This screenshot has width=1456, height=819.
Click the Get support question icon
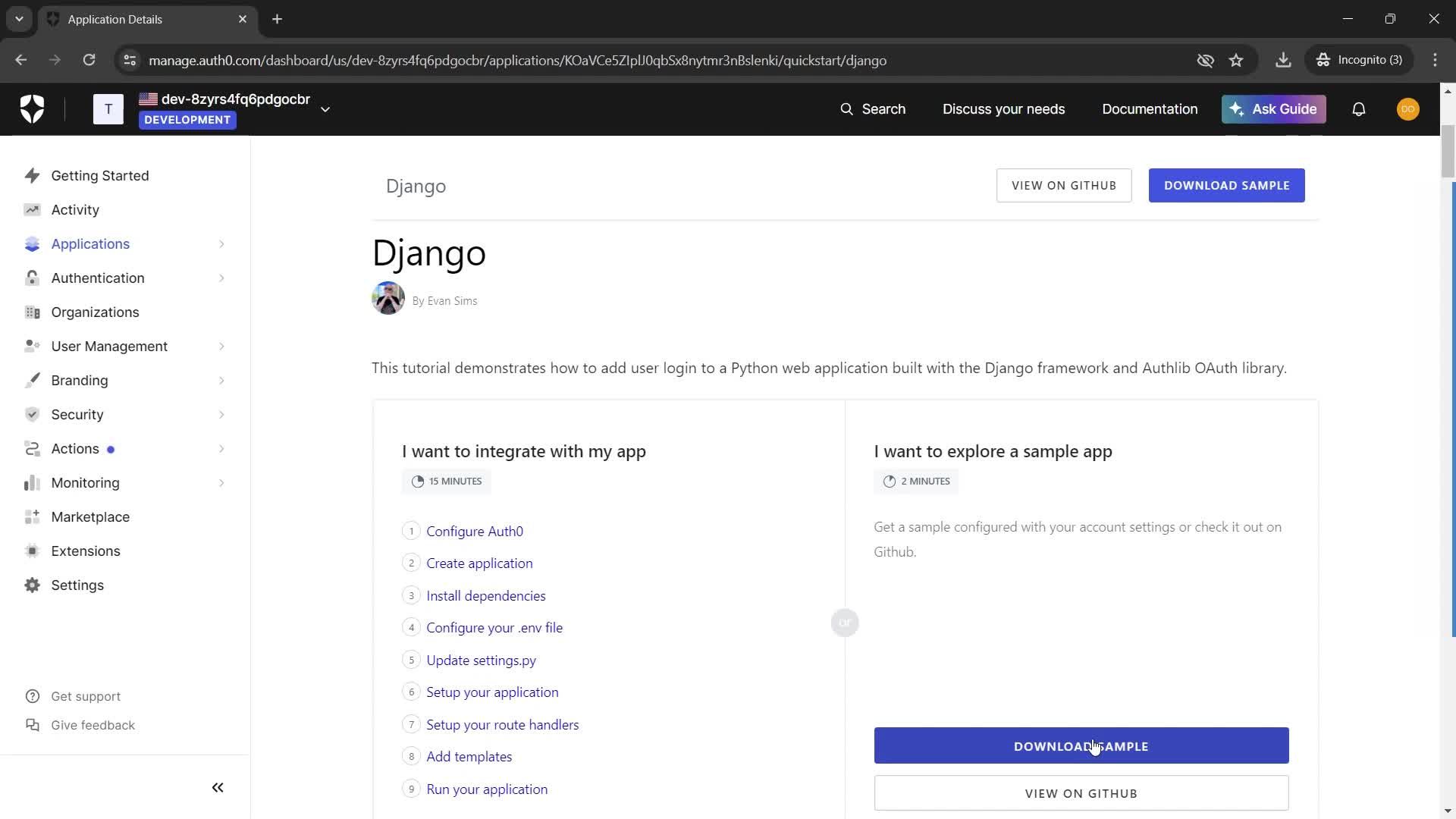point(32,696)
